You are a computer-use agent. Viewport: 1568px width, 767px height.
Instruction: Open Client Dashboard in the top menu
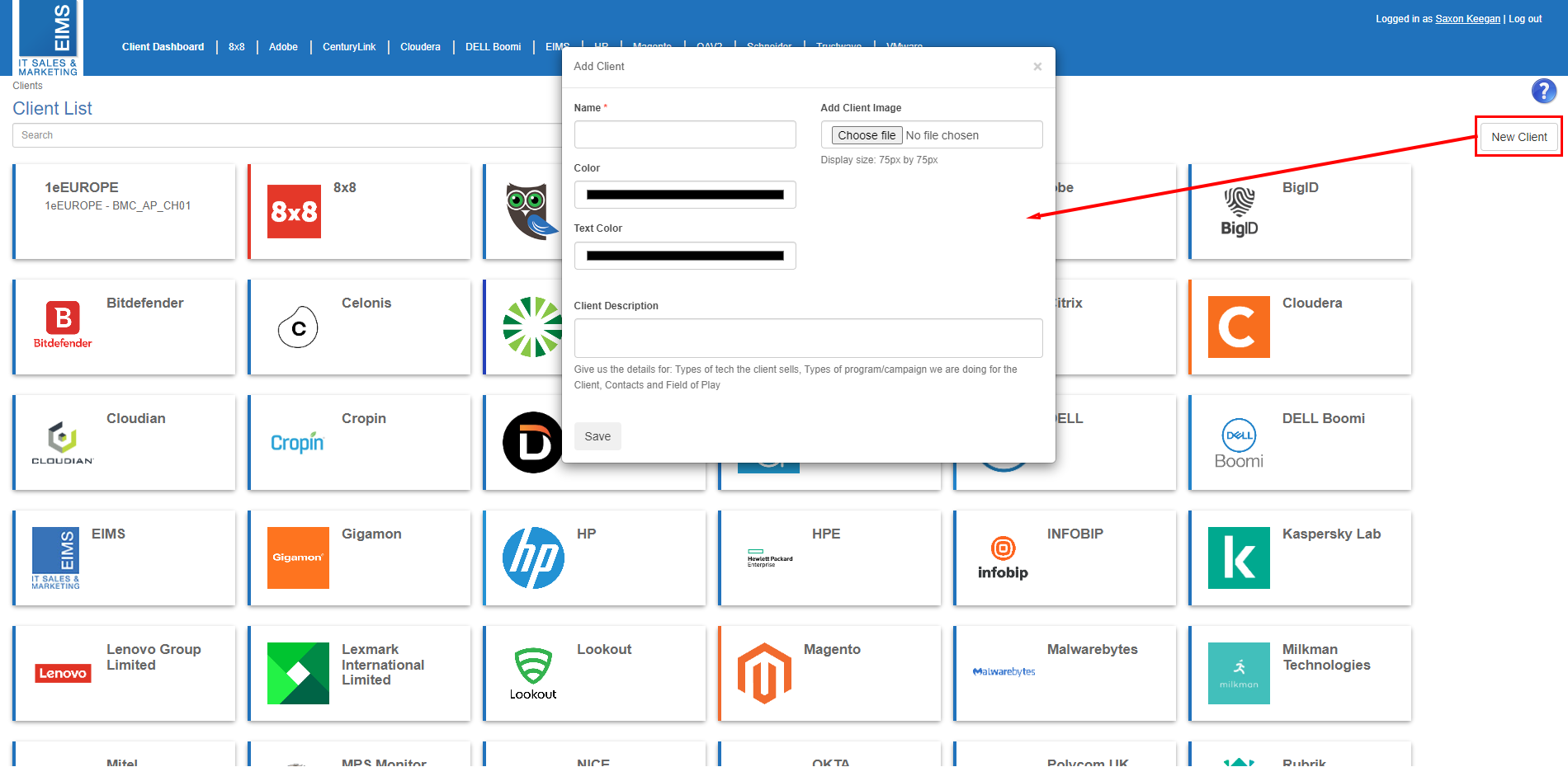tap(163, 47)
